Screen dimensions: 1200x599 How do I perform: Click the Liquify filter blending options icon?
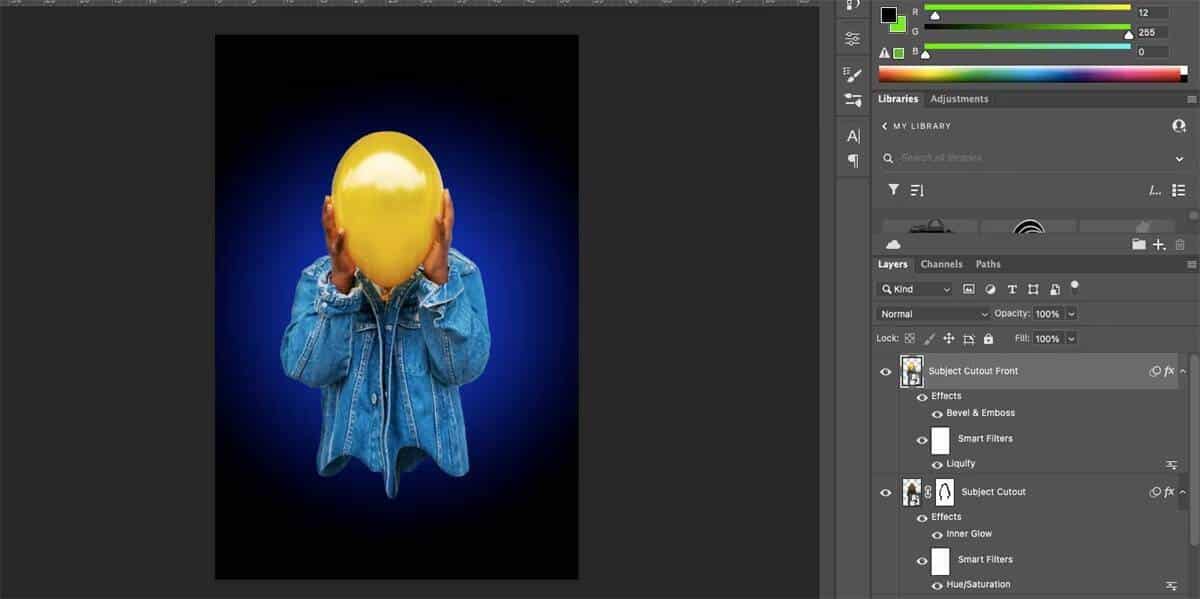tap(1170, 463)
